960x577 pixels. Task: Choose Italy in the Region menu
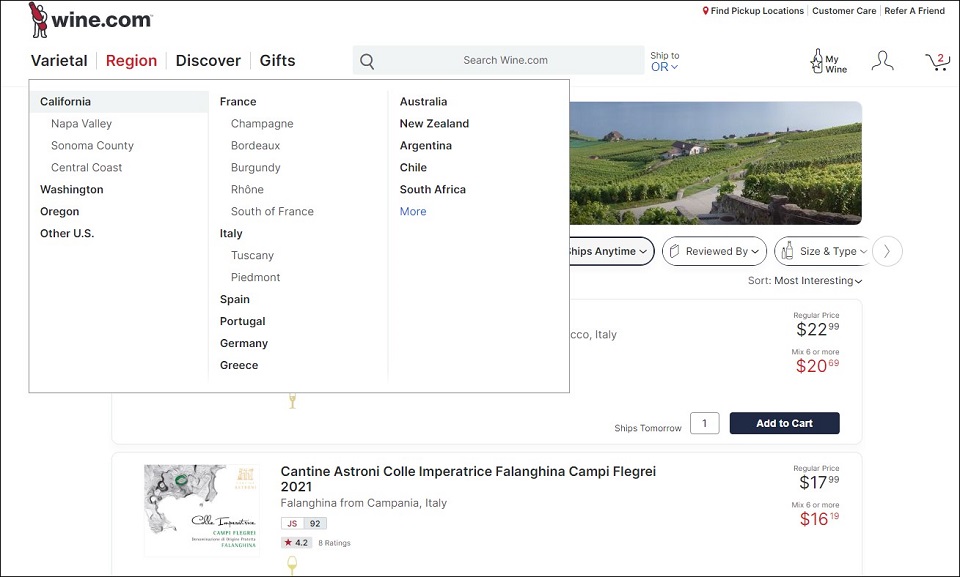point(231,233)
